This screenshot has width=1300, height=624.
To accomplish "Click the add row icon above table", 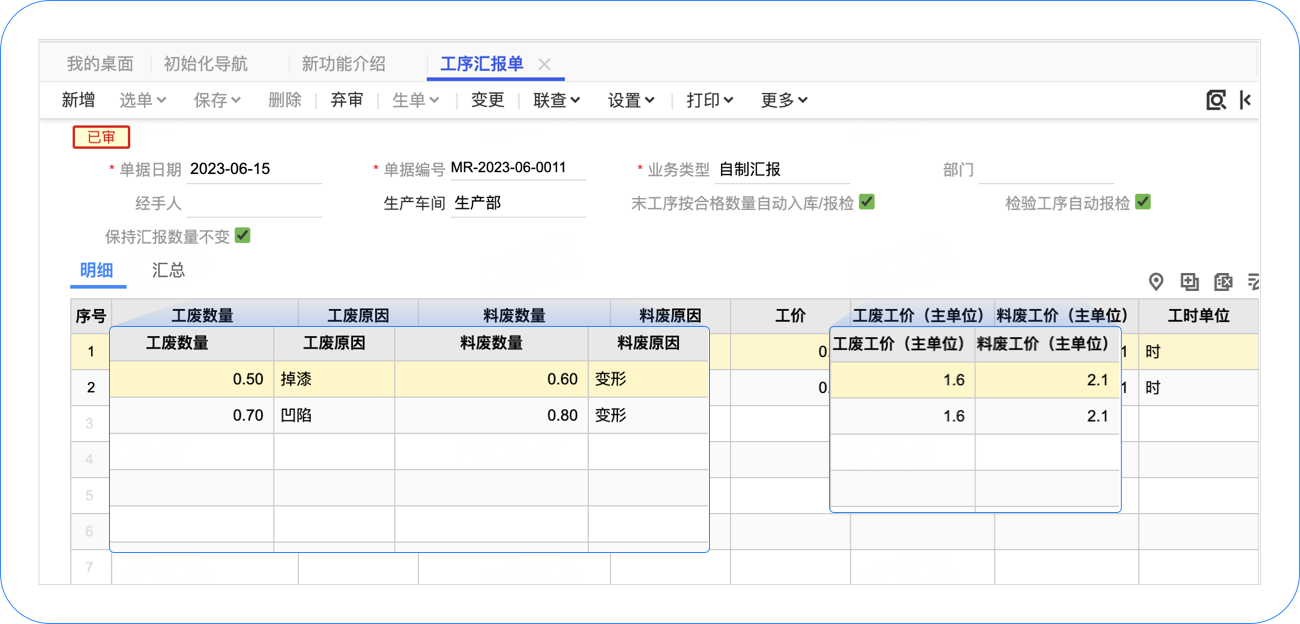I will 1189,282.
